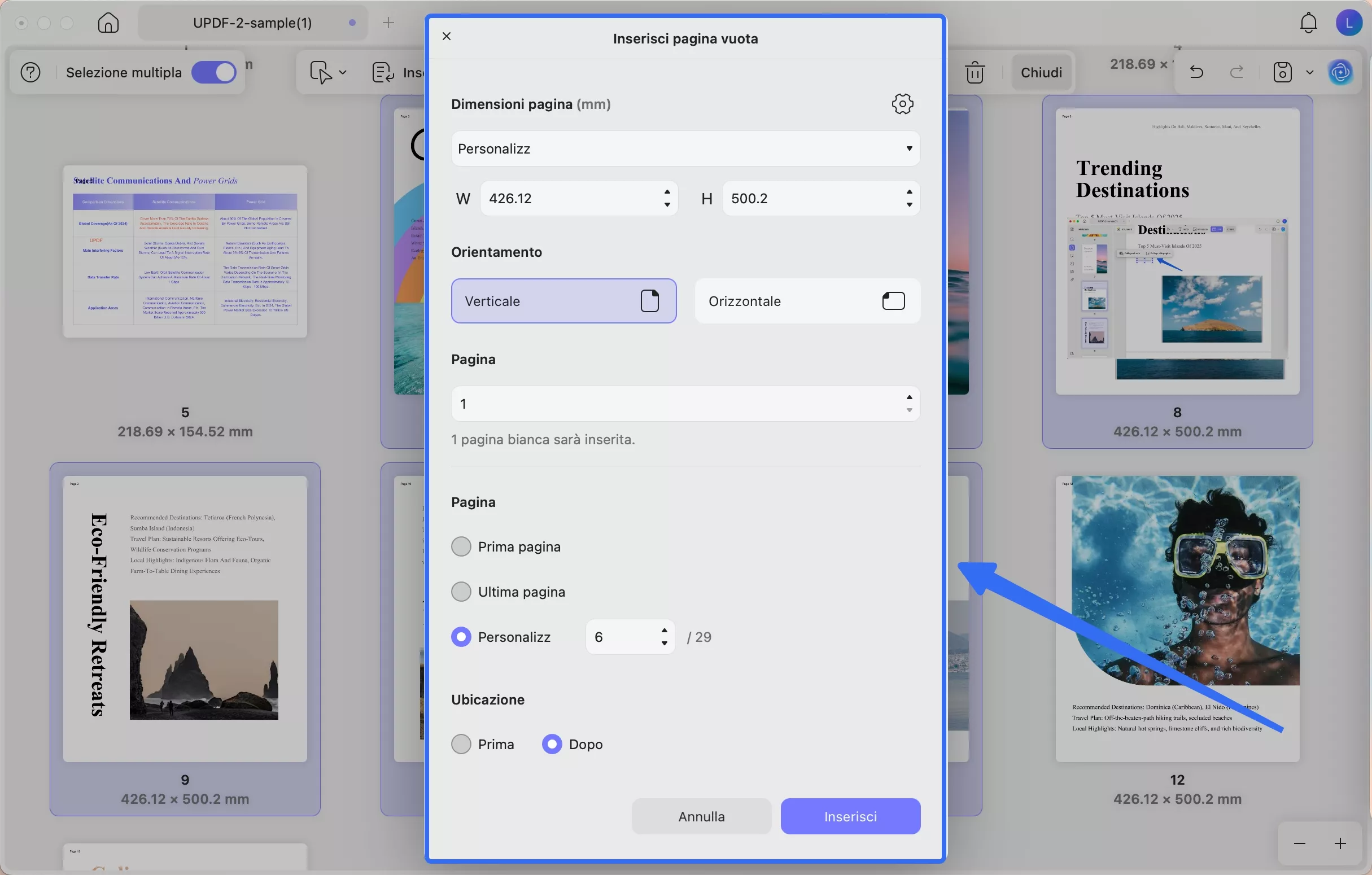Expand the save options chevron
The image size is (1372, 875).
pyautogui.click(x=1309, y=72)
